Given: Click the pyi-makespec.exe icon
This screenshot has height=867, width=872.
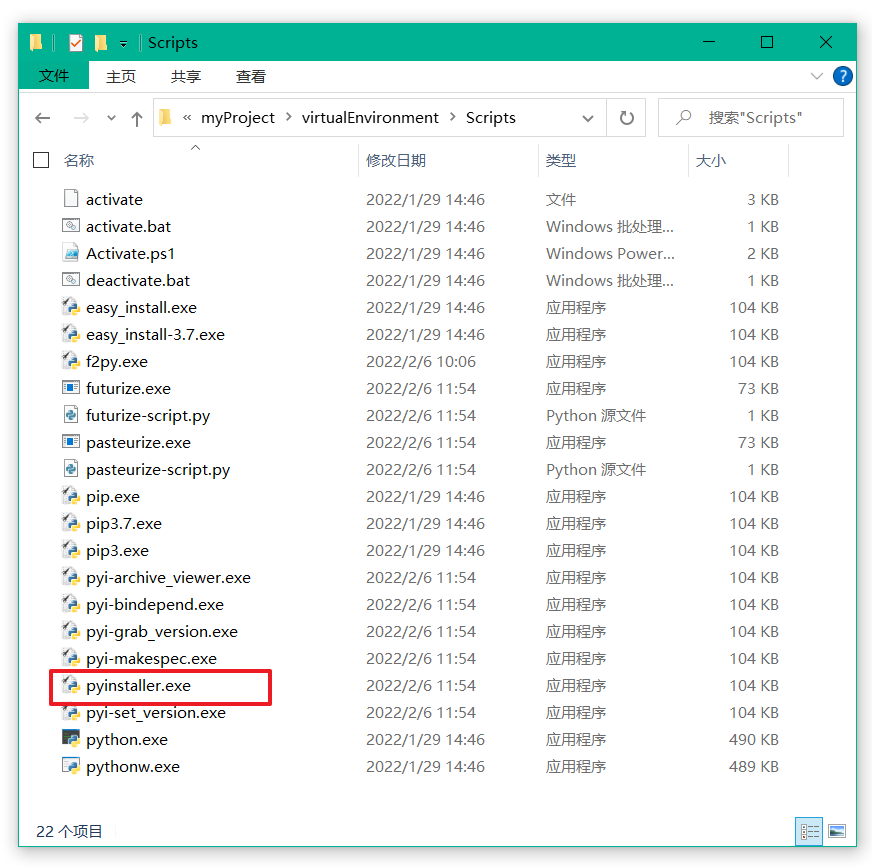Looking at the screenshot, I should click(71, 657).
